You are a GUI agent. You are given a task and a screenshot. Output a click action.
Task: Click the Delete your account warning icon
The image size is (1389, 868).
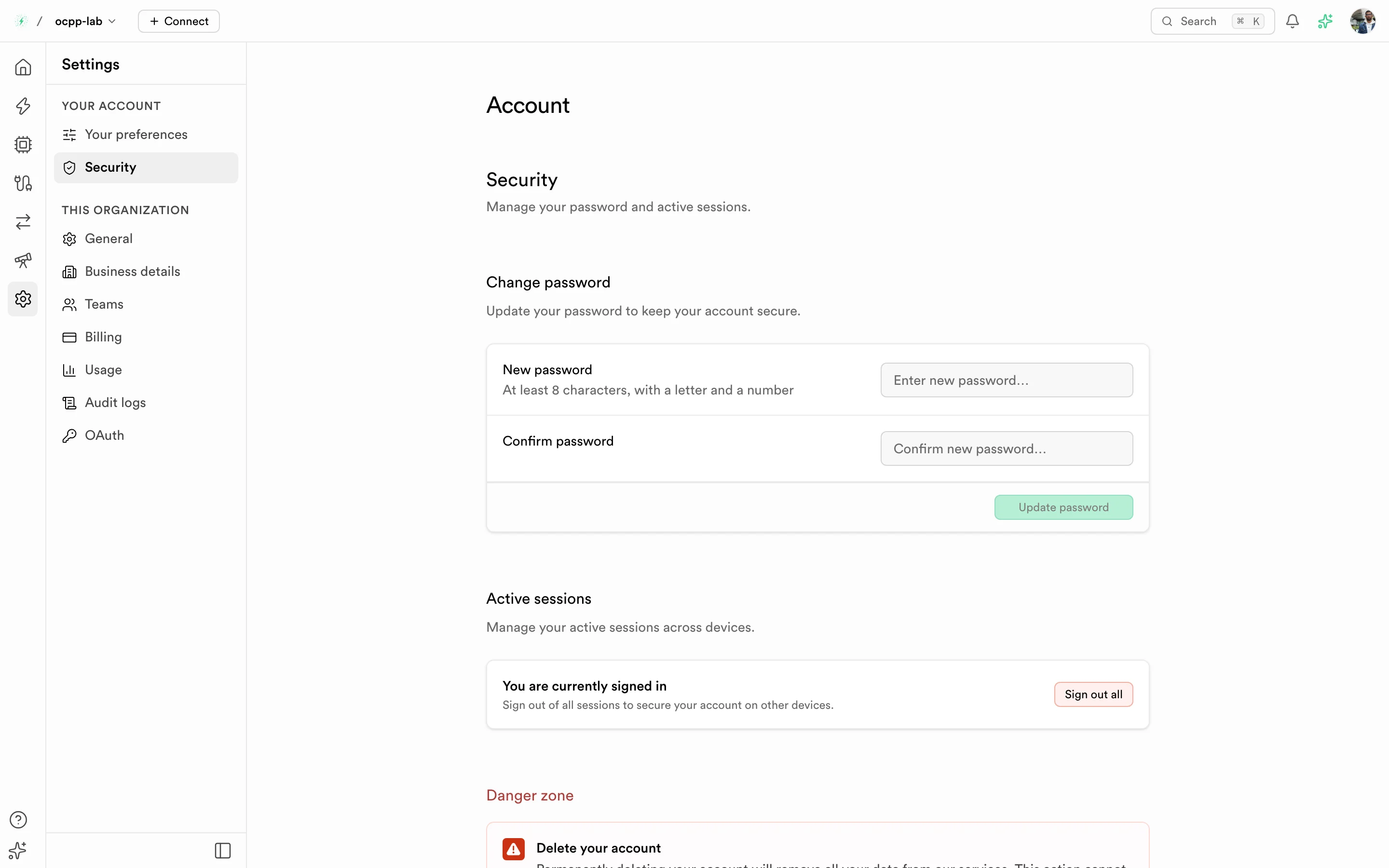pyautogui.click(x=513, y=849)
